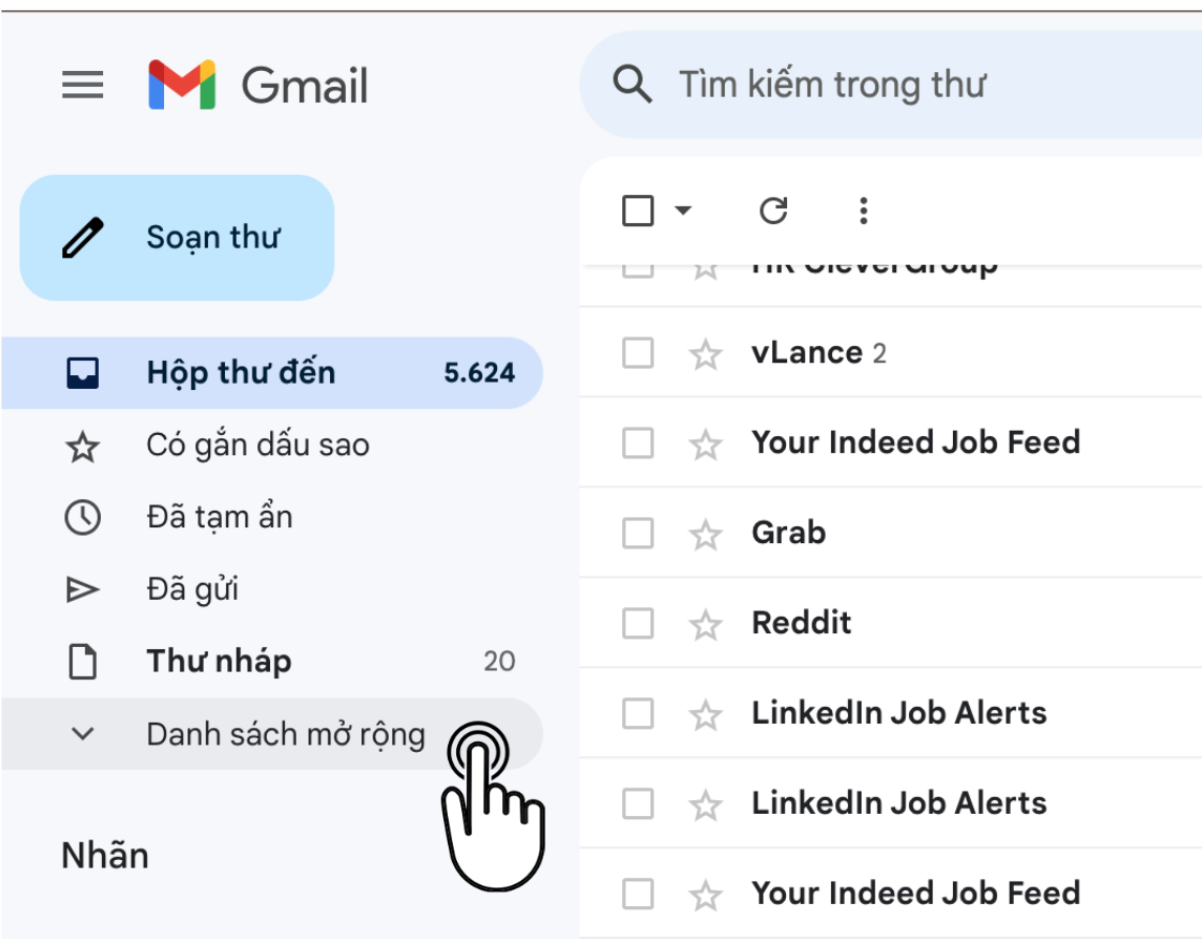Collapse the Nhãn labels section
The width and height of the screenshot is (1204, 942).
click(104, 855)
